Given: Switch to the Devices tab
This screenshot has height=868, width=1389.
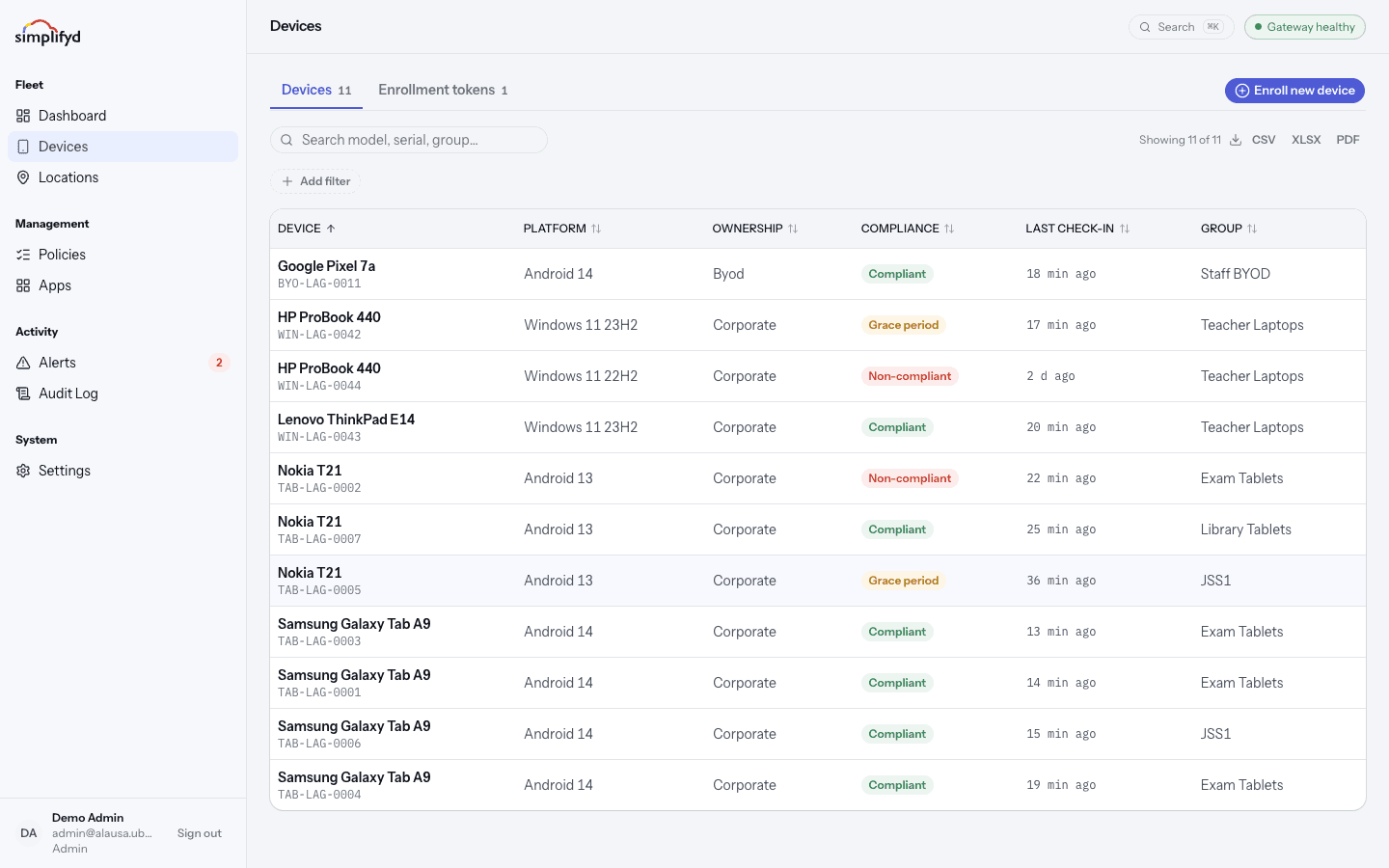Looking at the screenshot, I should click(316, 90).
